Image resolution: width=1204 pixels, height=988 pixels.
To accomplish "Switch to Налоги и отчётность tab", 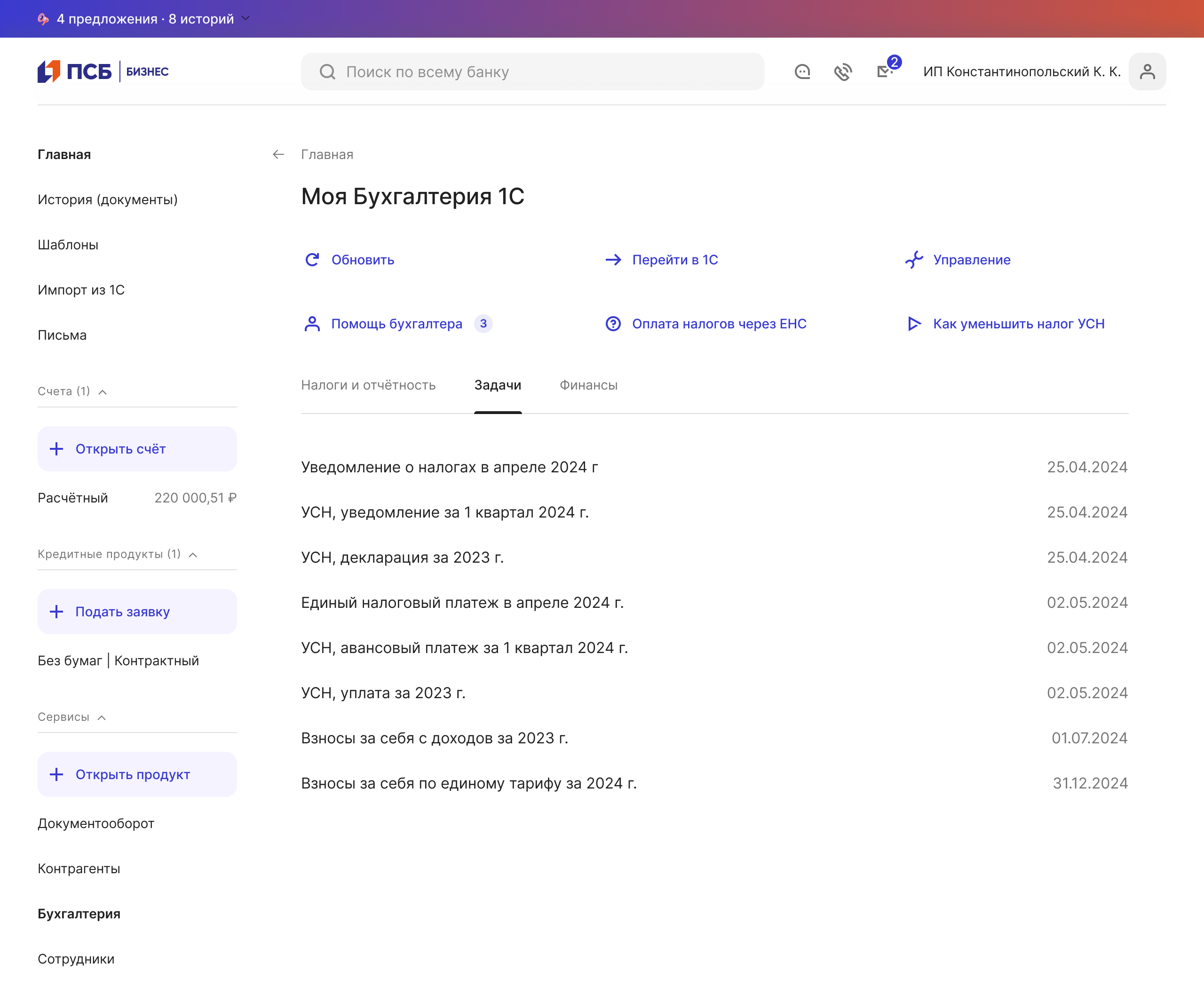I will click(x=368, y=385).
